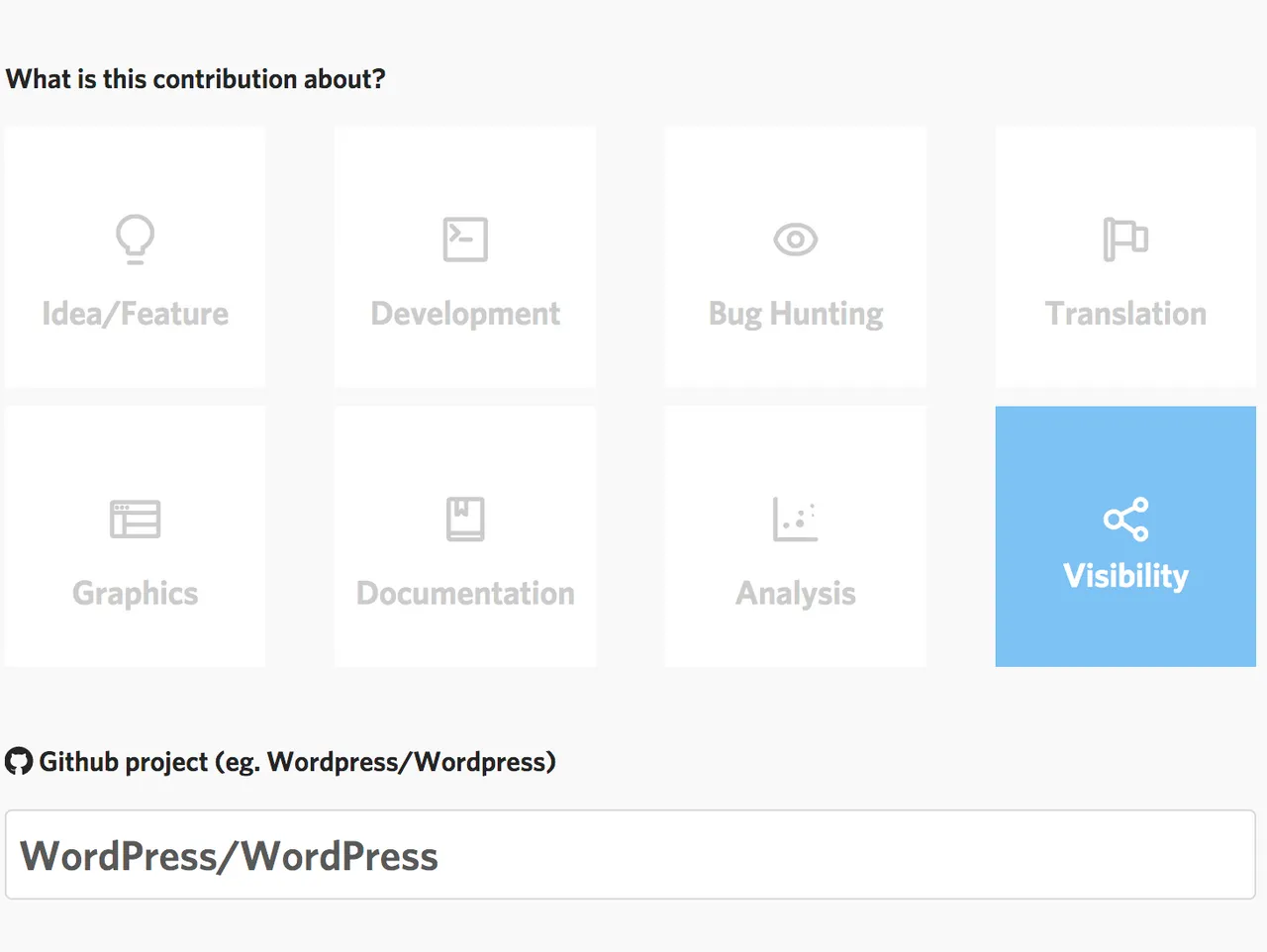Deselect the highlighted Visibility label
The width and height of the screenshot is (1267, 952).
[1125, 576]
